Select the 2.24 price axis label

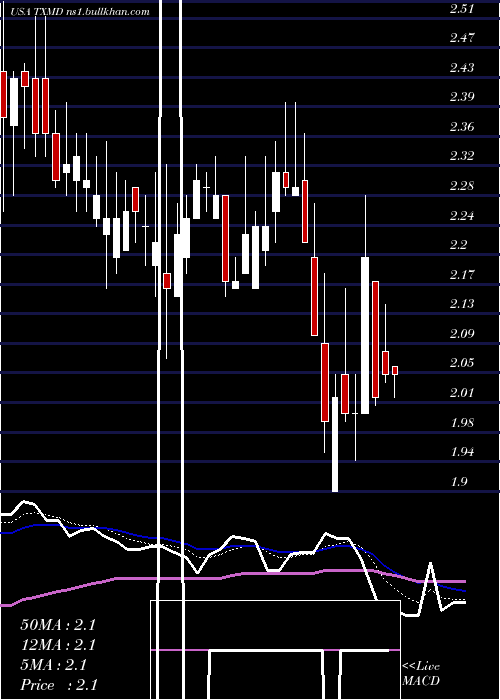click(461, 216)
